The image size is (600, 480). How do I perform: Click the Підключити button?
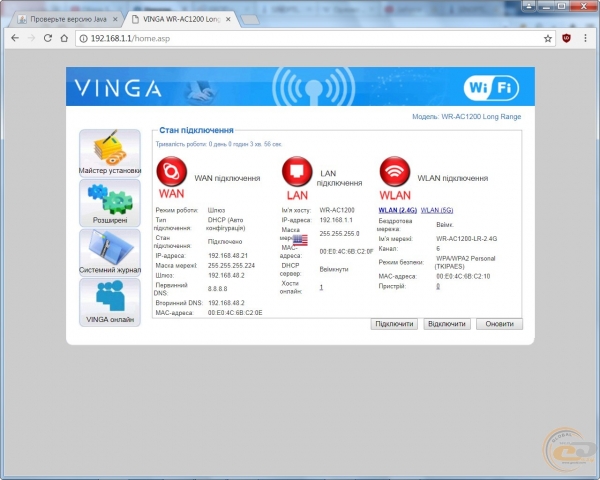394,324
